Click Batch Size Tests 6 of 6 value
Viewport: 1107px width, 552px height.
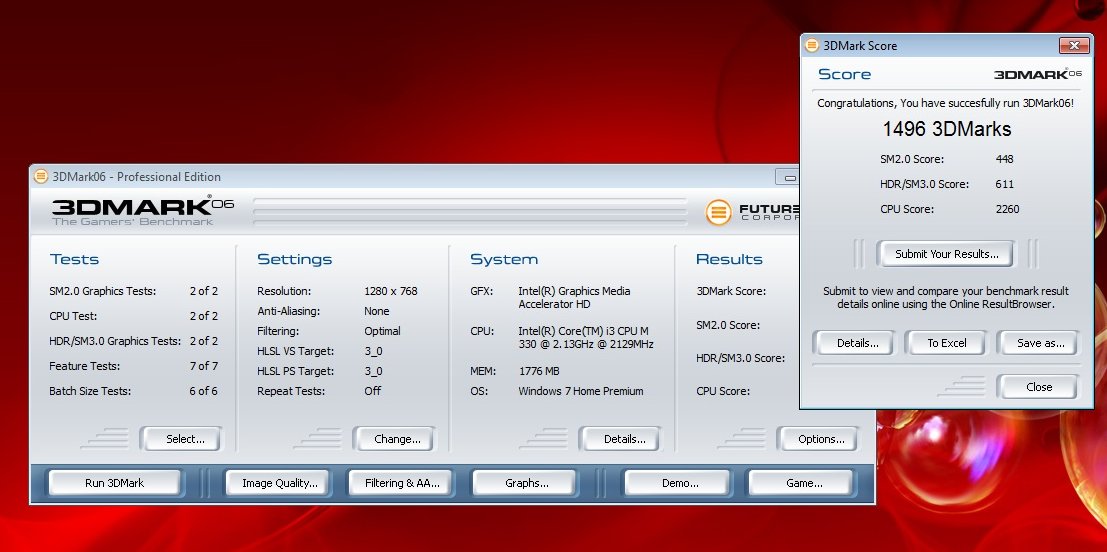203,390
